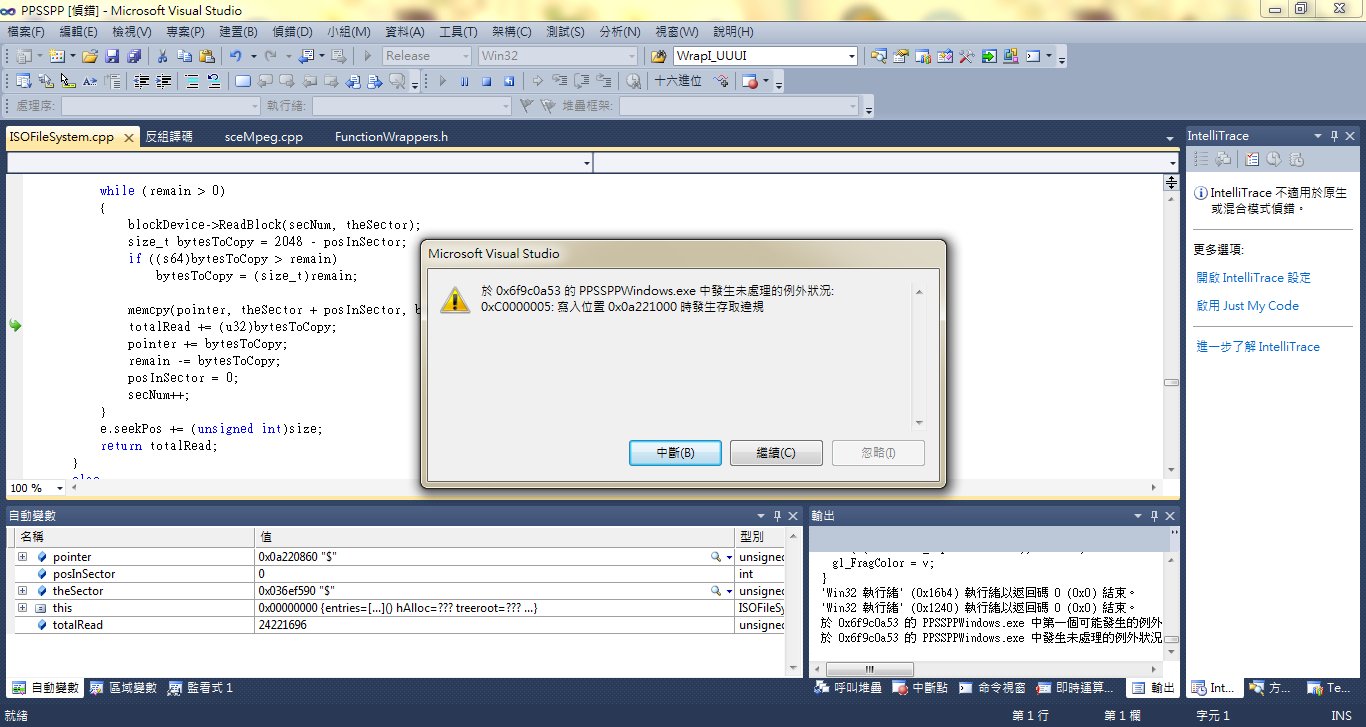Click the Pause (Break All) debug icon
Screen dimensions: 1366x727
coord(465,81)
